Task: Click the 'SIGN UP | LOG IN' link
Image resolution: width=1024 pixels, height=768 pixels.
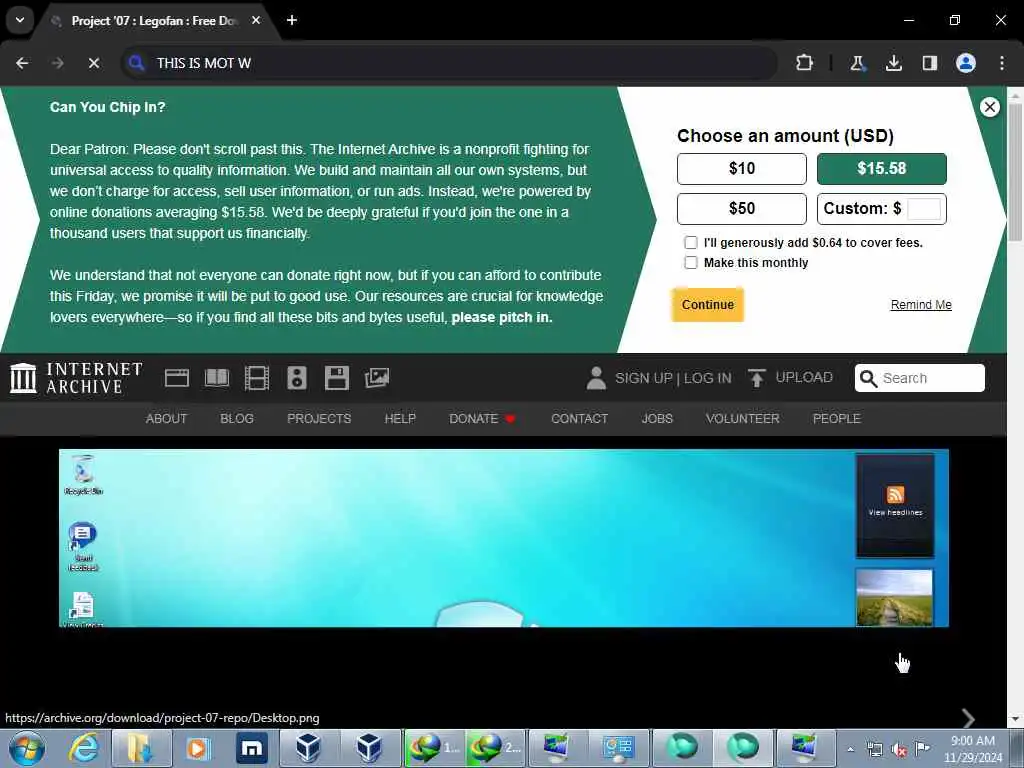Action: pos(673,378)
